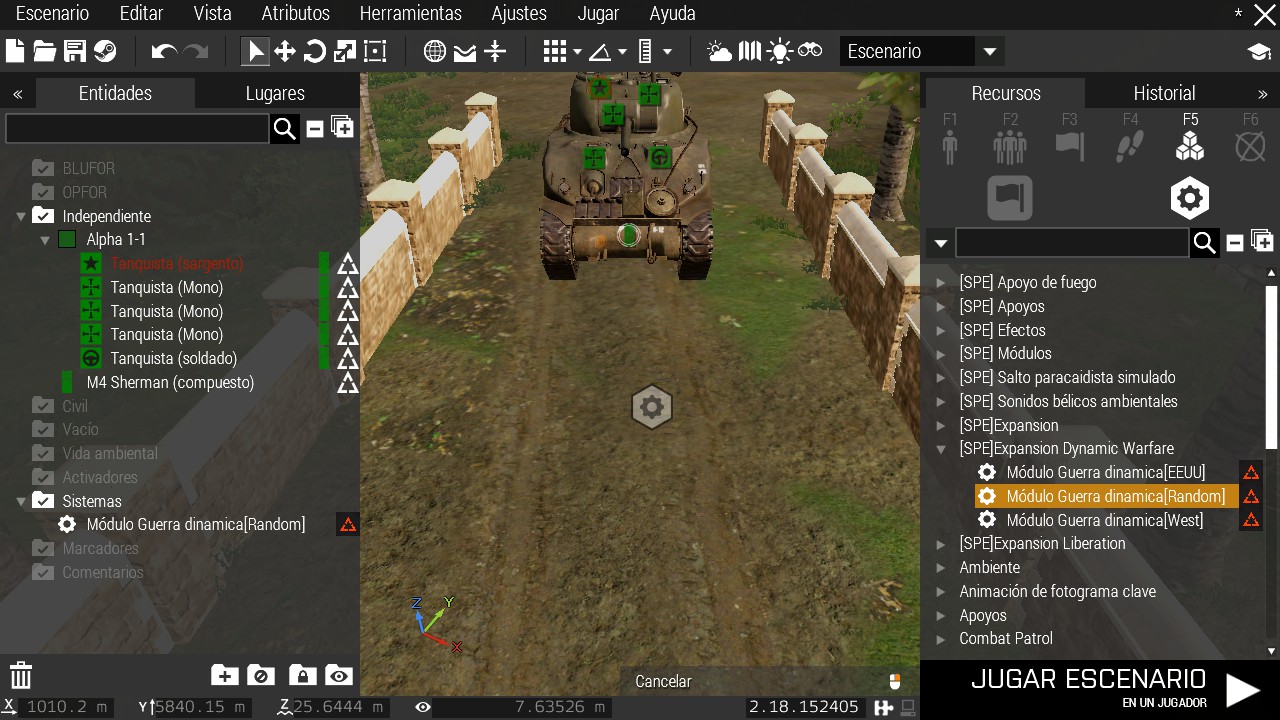Click JUGAR ESCENARIO button

1100,689
